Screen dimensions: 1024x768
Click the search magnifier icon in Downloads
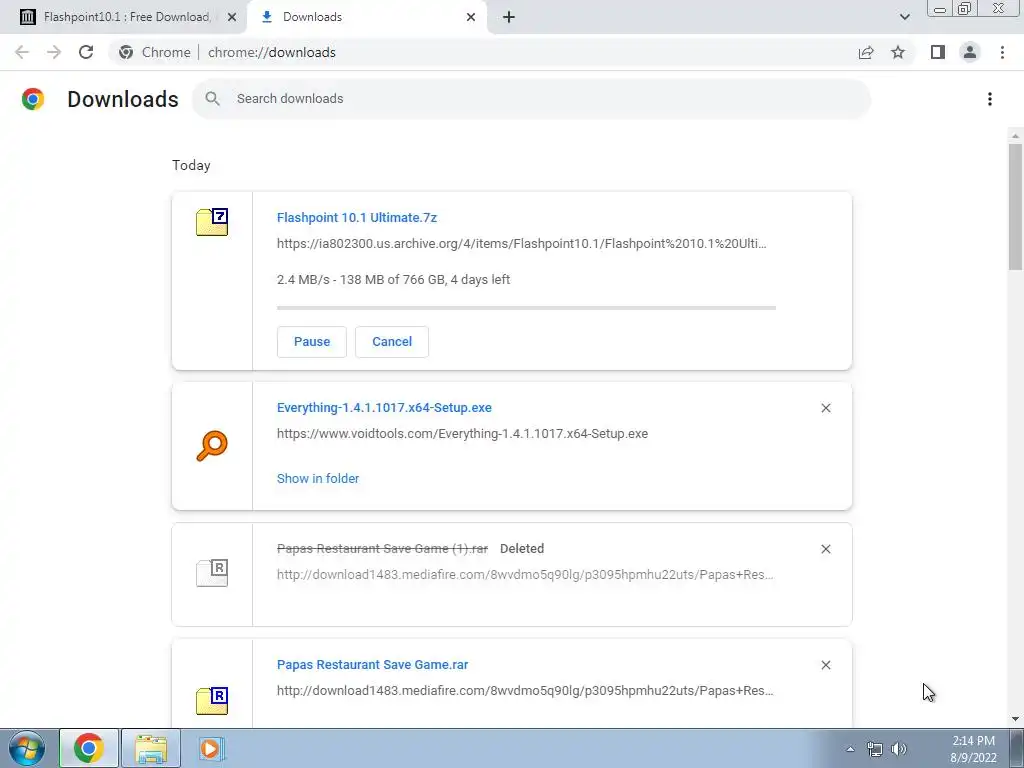tap(212, 99)
